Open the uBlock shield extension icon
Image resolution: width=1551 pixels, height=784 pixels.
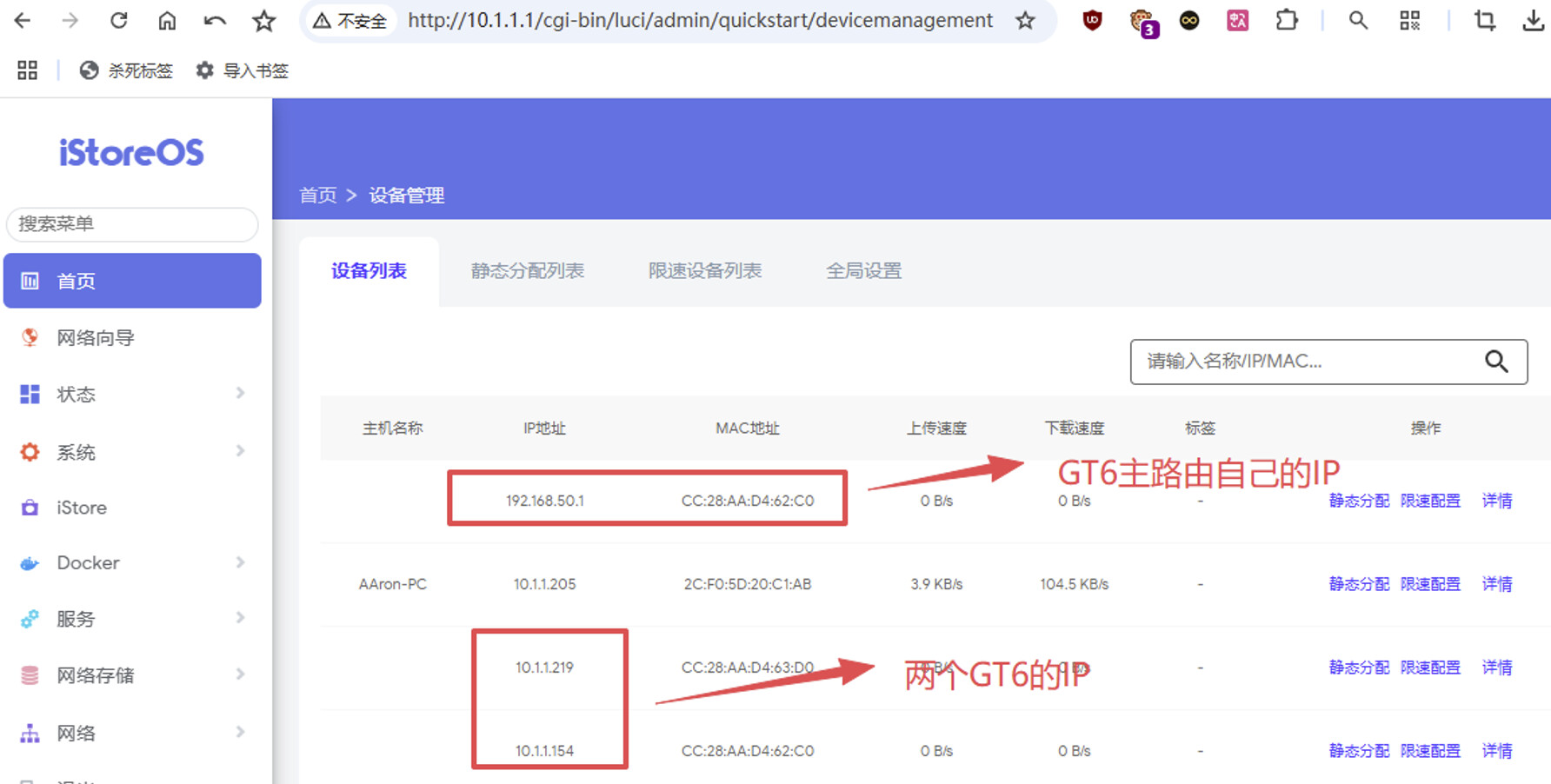(1093, 20)
